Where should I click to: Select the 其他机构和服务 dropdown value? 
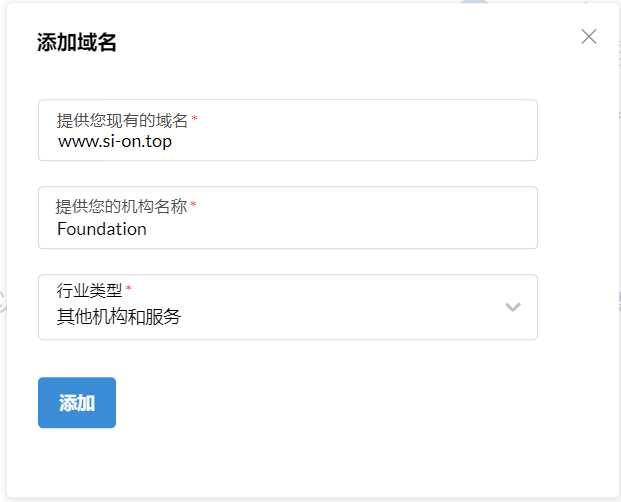tap(119, 318)
